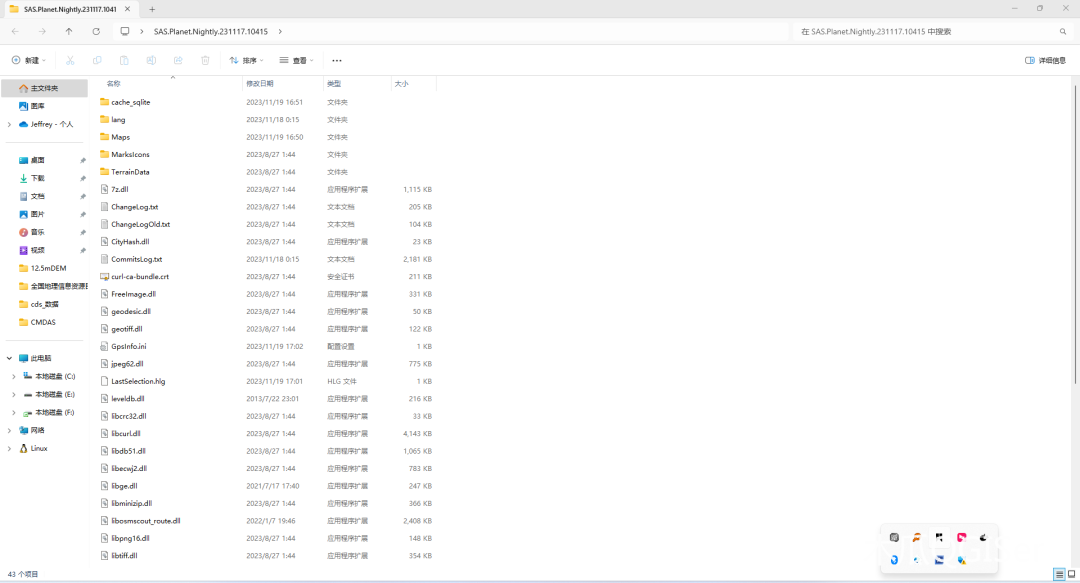Image resolution: width=1080 pixels, height=583 pixels.
Task: Close the SAS.Planet.Nightly tab
Action: point(127,10)
